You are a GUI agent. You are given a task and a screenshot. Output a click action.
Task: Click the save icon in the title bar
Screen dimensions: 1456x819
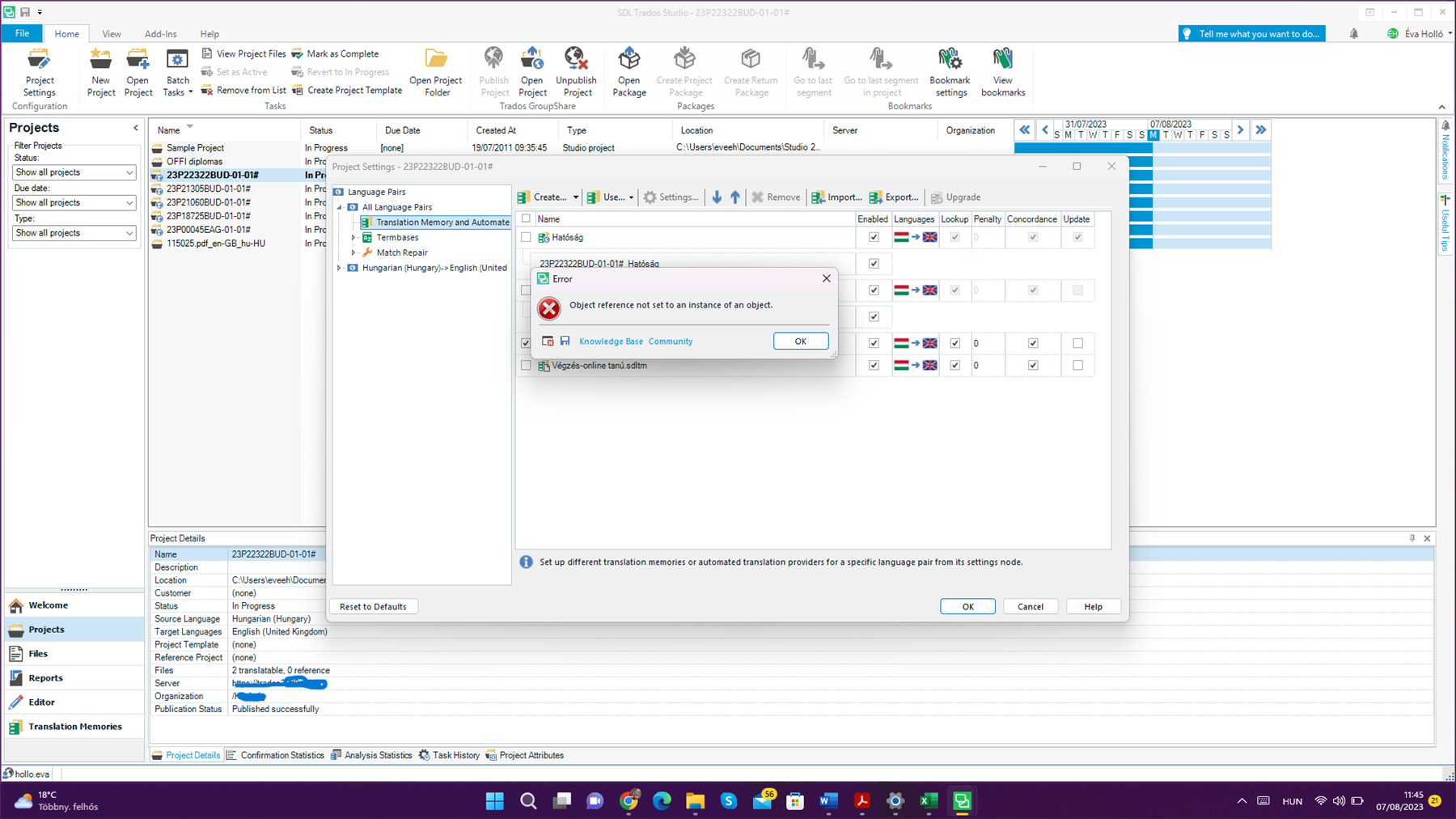tap(25, 12)
